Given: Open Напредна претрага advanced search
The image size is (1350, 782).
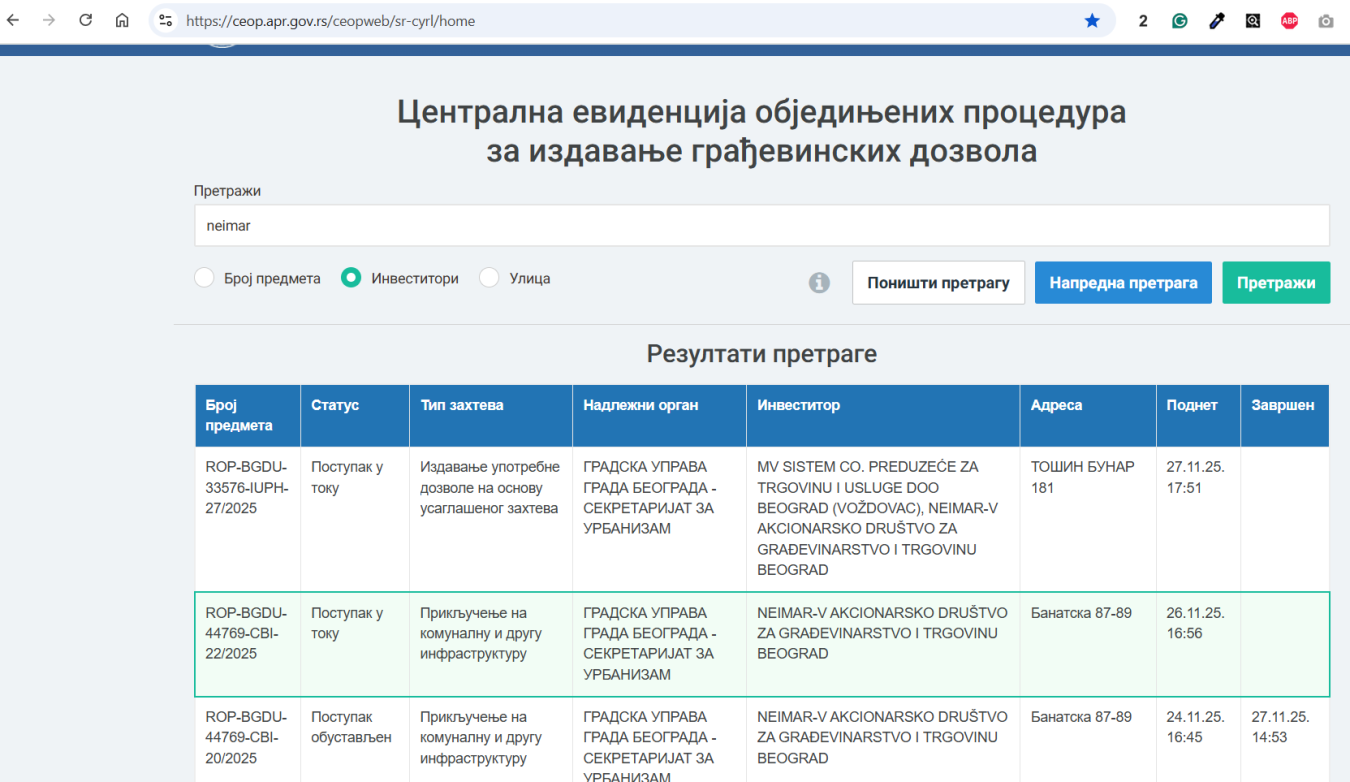Looking at the screenshot, I should (x=1123, y=282).
